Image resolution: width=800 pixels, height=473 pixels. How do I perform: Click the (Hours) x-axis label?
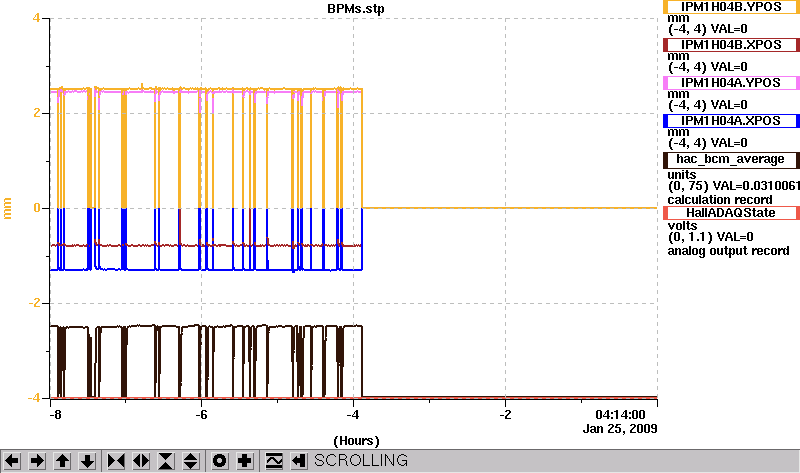pos(356,441)
